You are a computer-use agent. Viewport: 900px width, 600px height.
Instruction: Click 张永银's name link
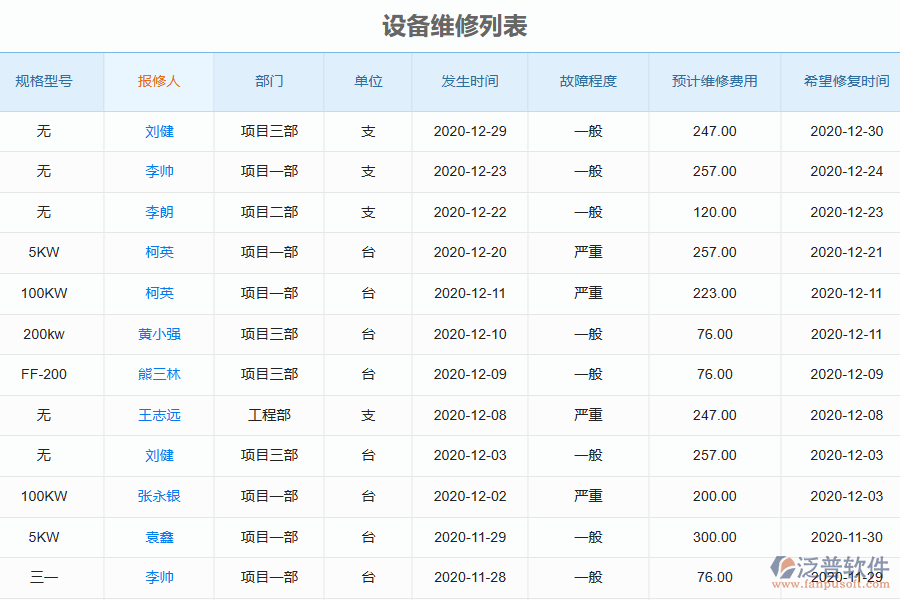click(x=158, y=496)
